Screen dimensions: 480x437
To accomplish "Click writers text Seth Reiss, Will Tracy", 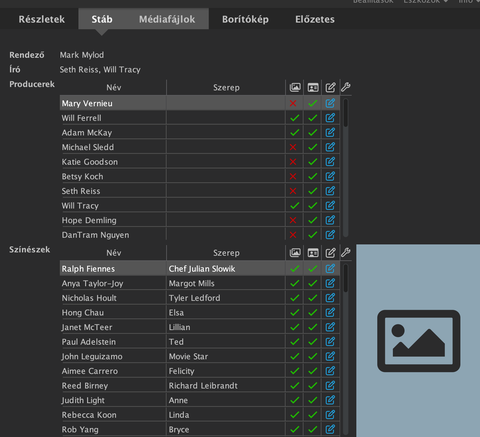I will pyautogui.click(x=100, y=70).
